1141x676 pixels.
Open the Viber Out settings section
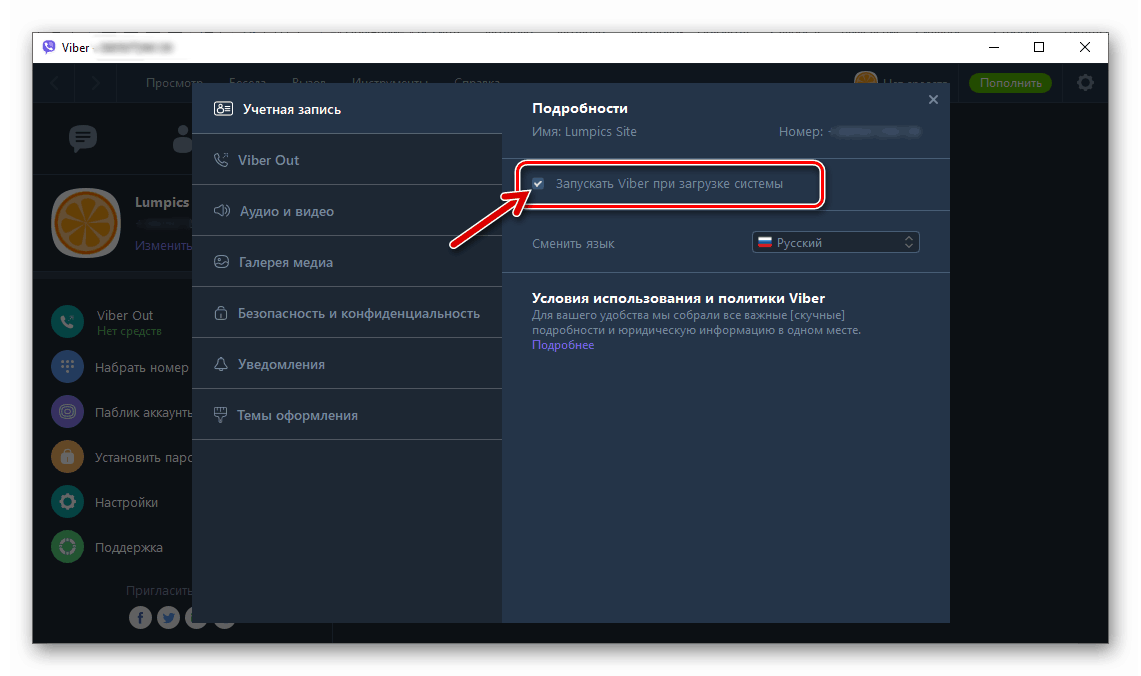347,160
